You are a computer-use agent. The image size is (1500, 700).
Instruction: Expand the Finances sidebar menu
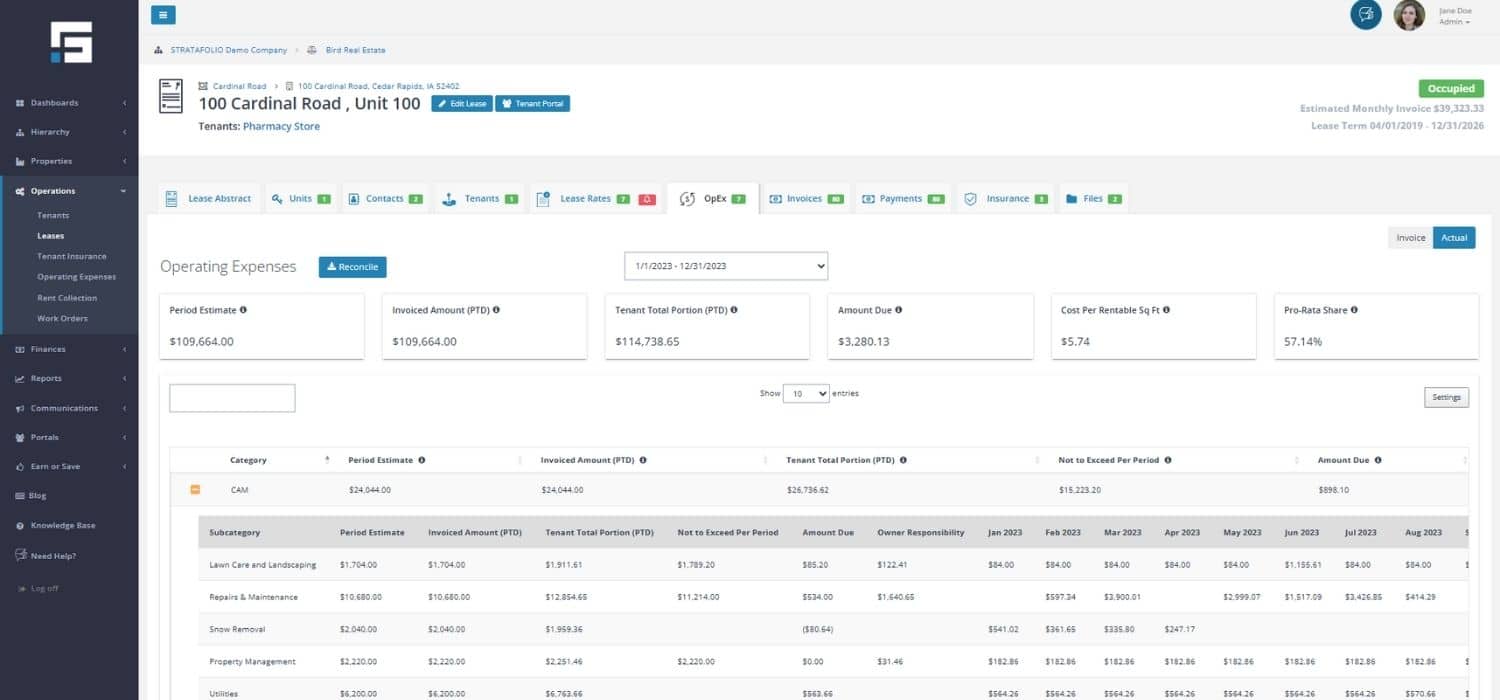[70, 349]
